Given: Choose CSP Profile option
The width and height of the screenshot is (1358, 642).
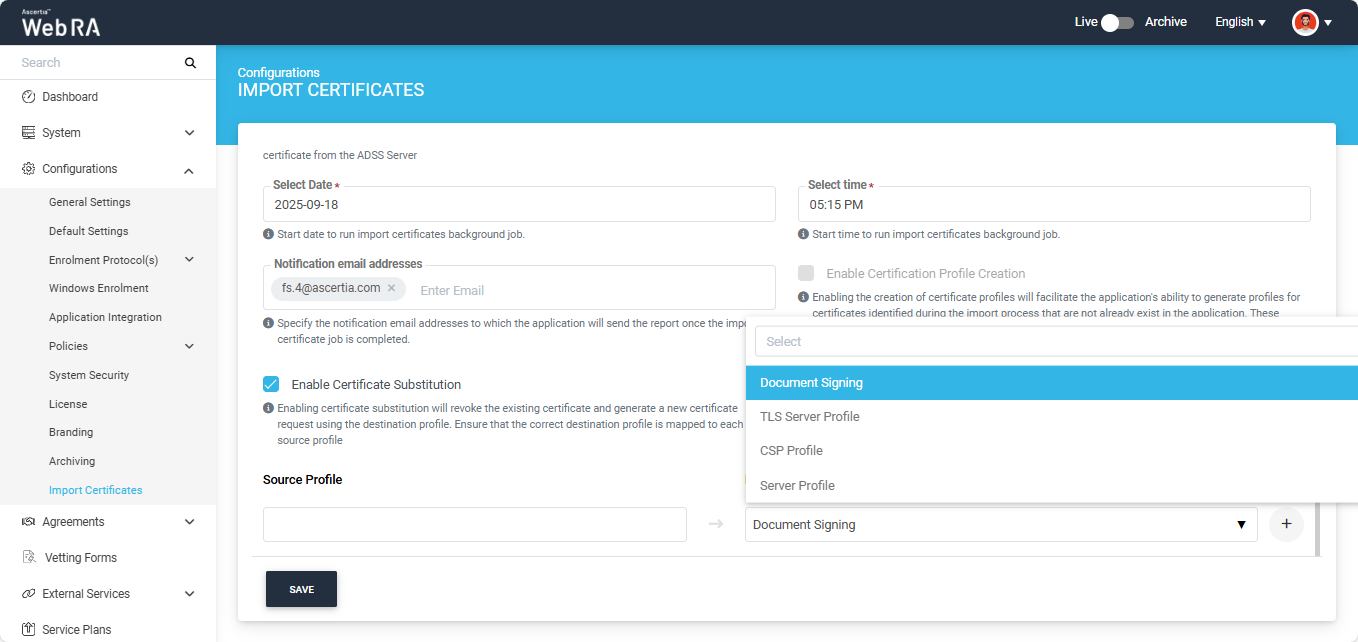Looking at the screenshot, I should click(791, 451).
